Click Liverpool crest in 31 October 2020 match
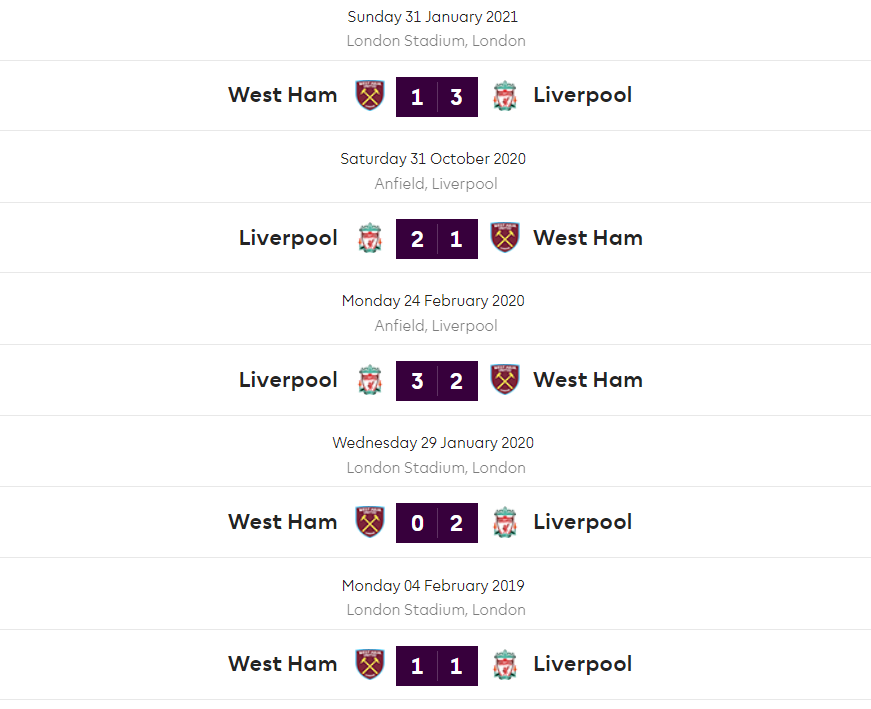This screenshot has width=871, height=709. point(370,238)
